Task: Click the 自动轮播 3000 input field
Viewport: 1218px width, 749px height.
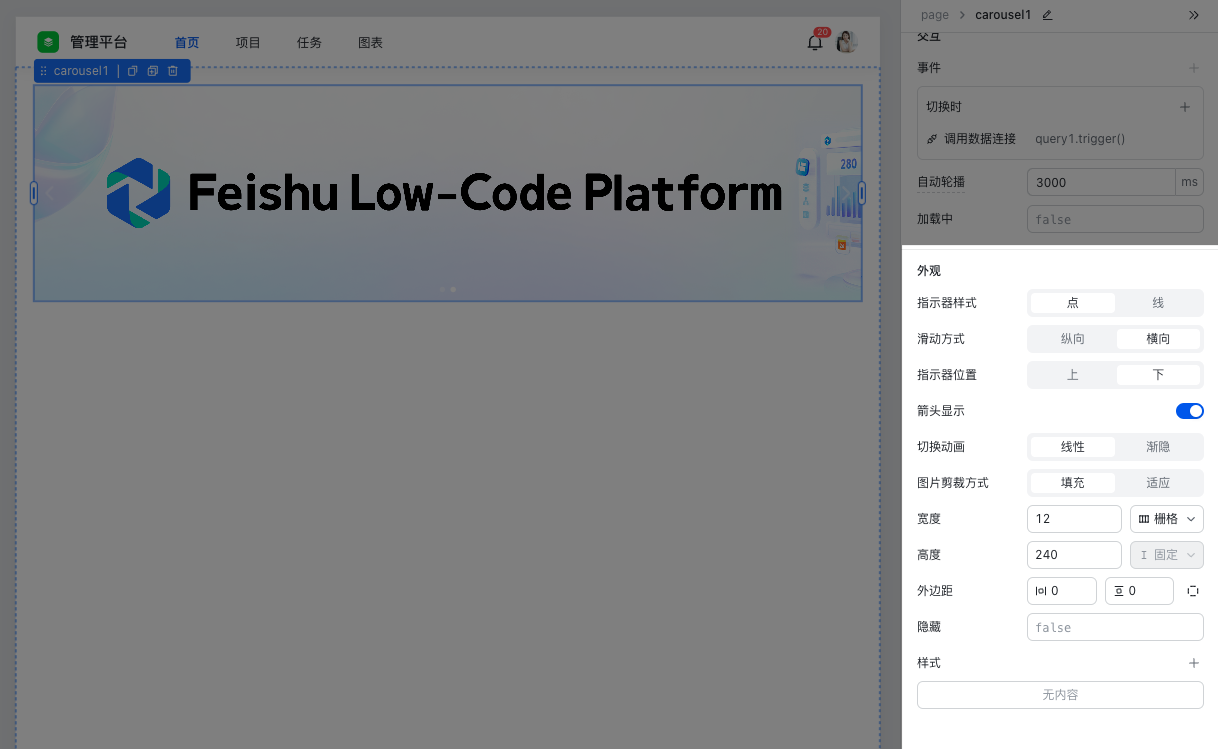Action: coord(1101,182)
